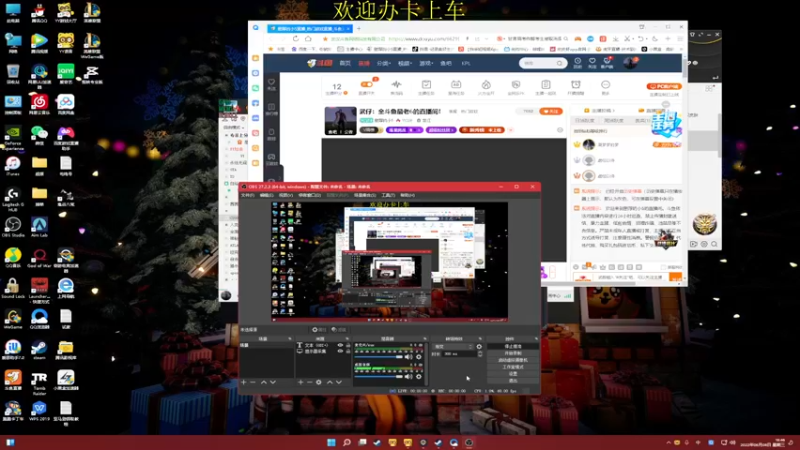The width and height of the screenshot is (800, 450).
Task: Click the orange follow button on stream
Action: click(551, 111)
